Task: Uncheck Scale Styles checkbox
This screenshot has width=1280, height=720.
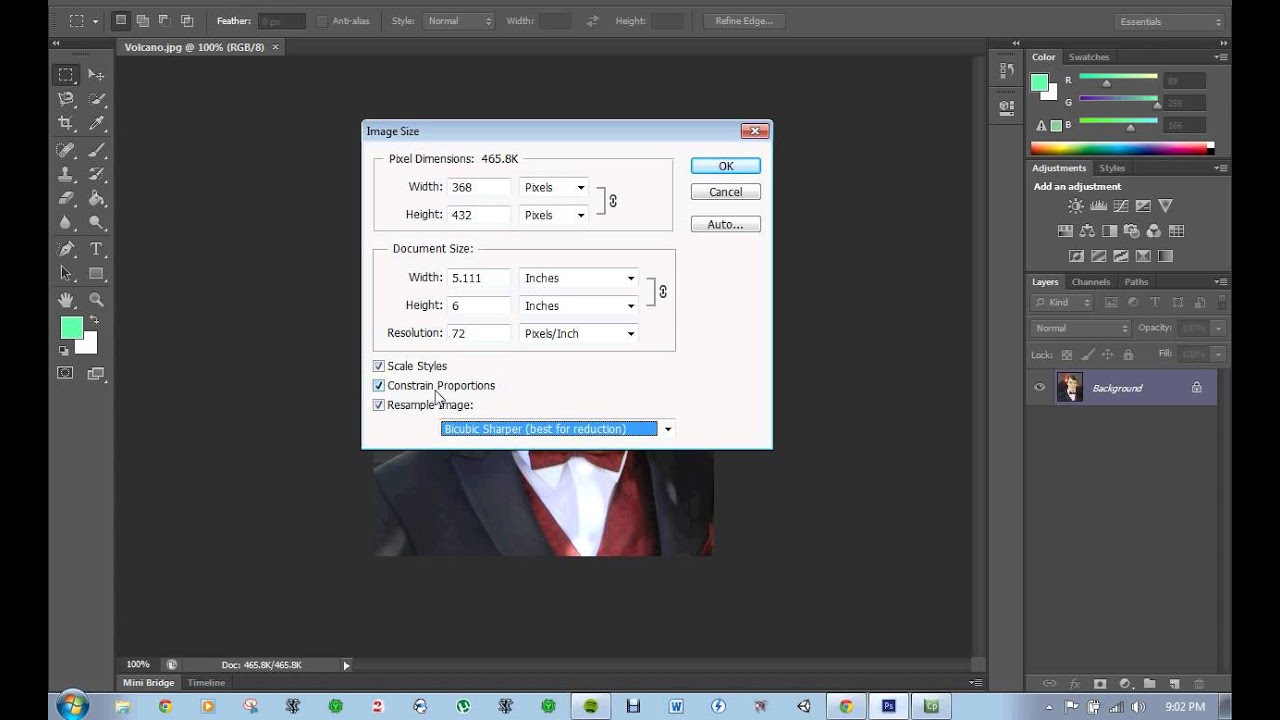Action: pyautogui.click(x=379, y=366)
